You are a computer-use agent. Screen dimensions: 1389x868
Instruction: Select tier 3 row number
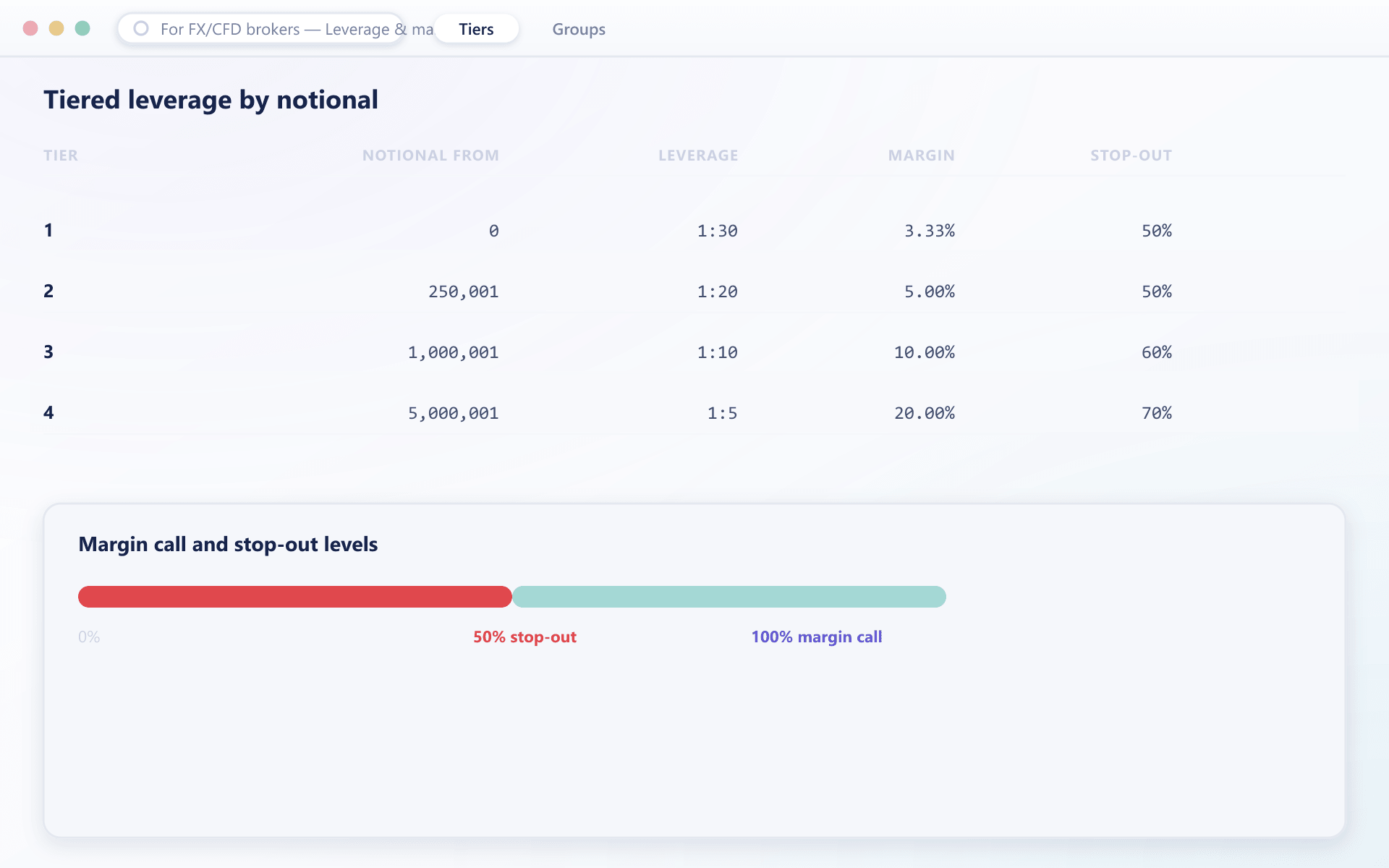coord(48,352)
